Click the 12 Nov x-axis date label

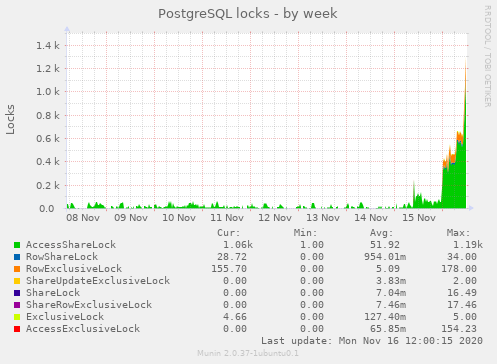[x=275, y=218]
